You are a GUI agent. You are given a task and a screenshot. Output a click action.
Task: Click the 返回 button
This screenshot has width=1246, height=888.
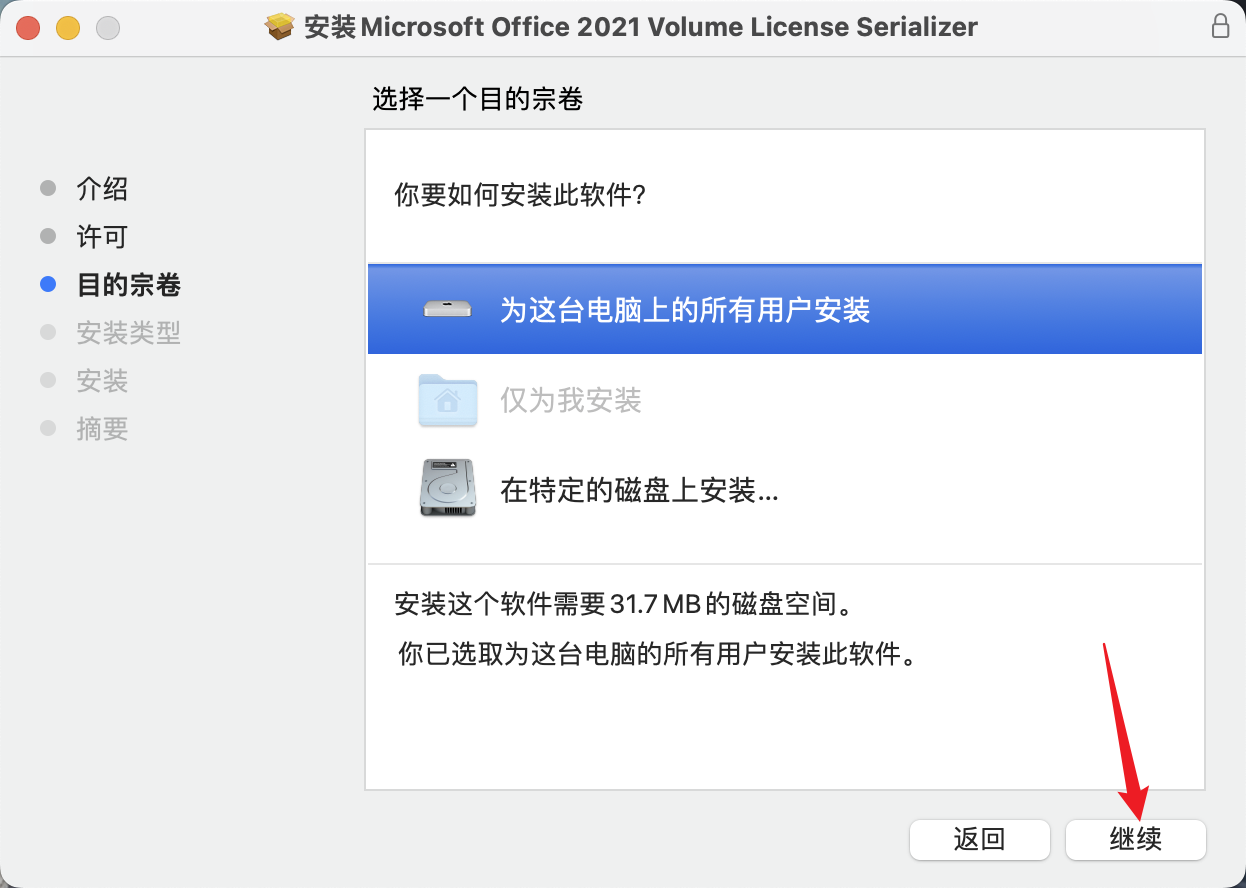pos(980,839)
